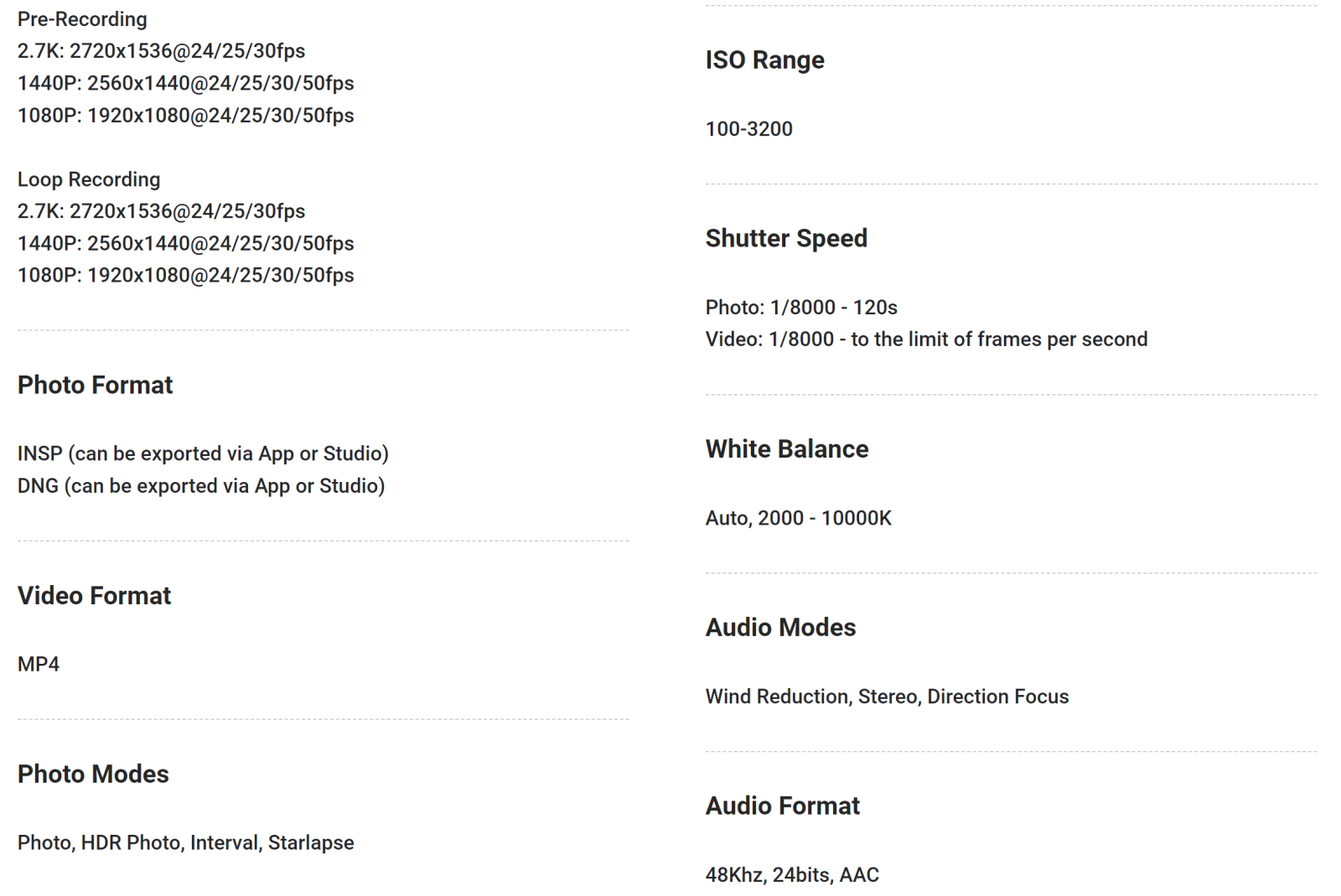Click Wind Reduction, Stereo, Direction Focus text
Screen dimensions: 1341x896
click(887, 697)
